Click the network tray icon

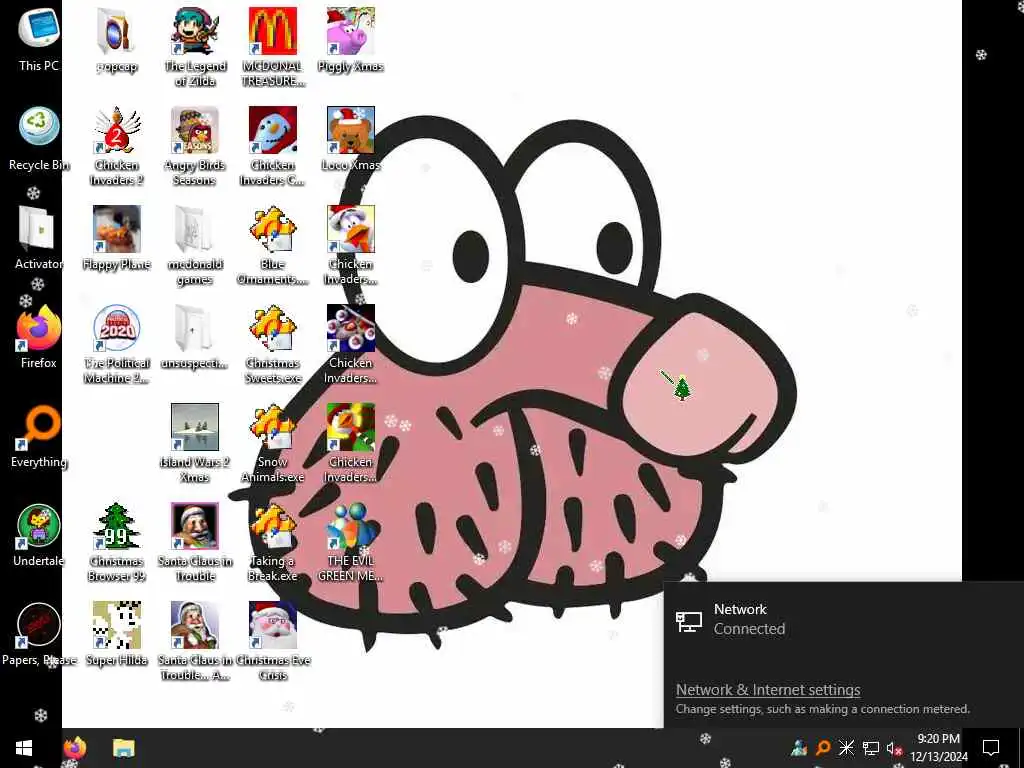[871, 748]
